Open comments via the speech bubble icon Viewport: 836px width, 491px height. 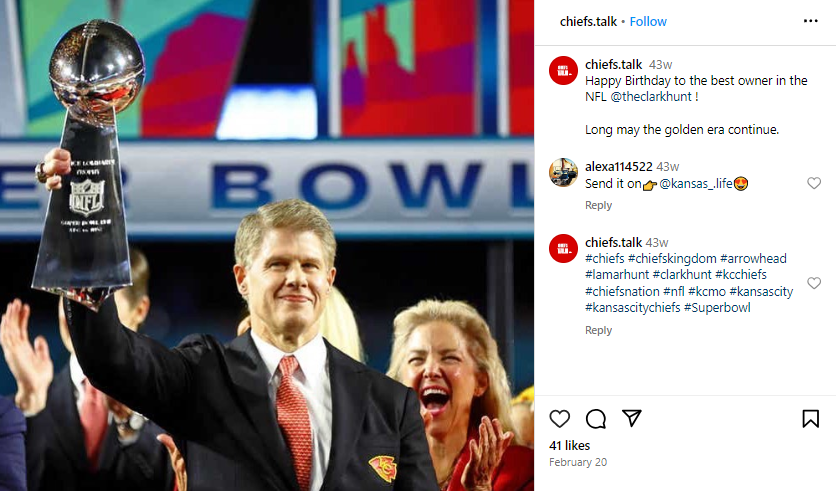coord(596,419)
